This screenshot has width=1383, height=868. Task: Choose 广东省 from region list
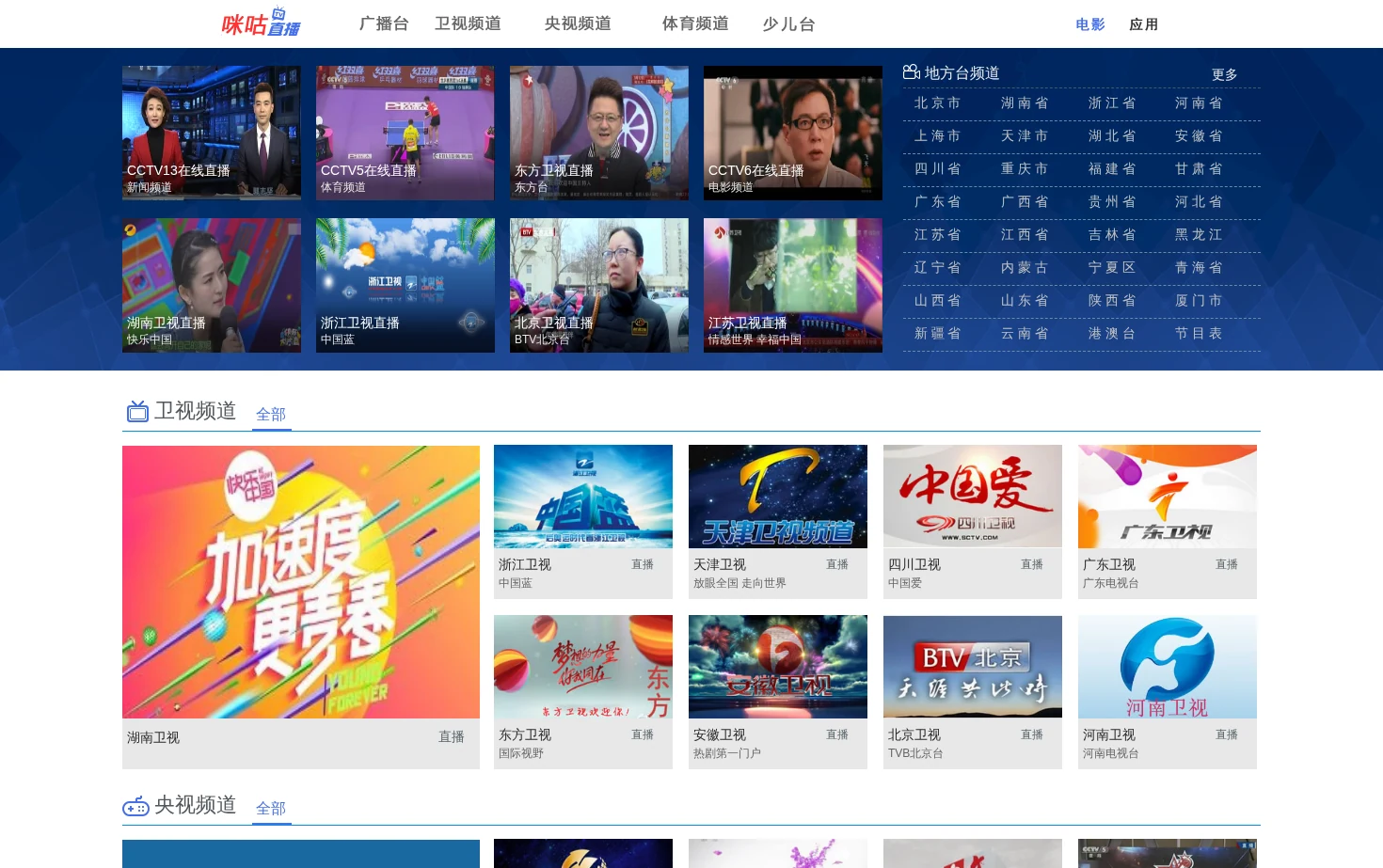(x=937, y=202)
